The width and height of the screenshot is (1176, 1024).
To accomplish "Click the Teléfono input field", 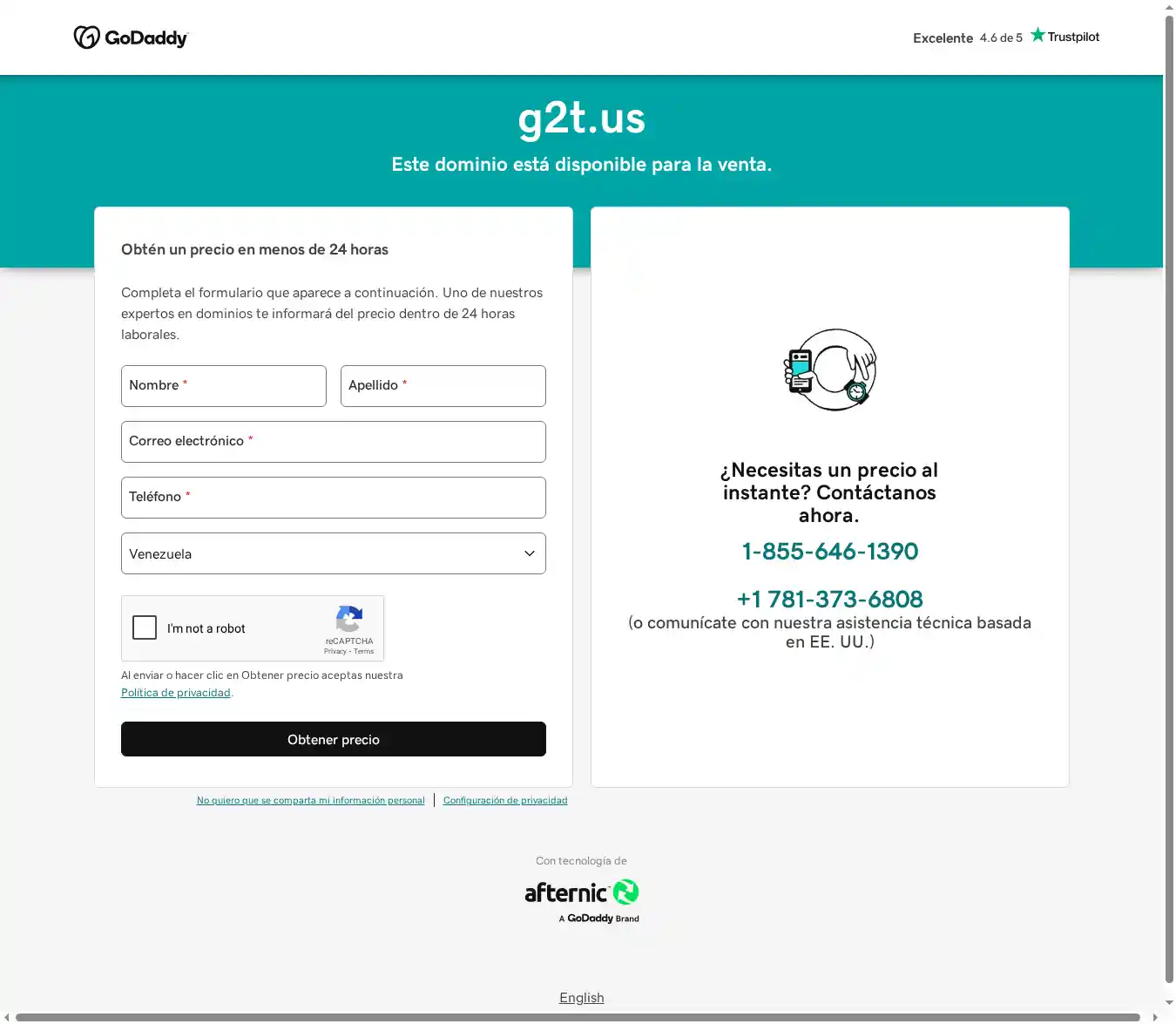I will pyautogui.click(x=334, y=498).
